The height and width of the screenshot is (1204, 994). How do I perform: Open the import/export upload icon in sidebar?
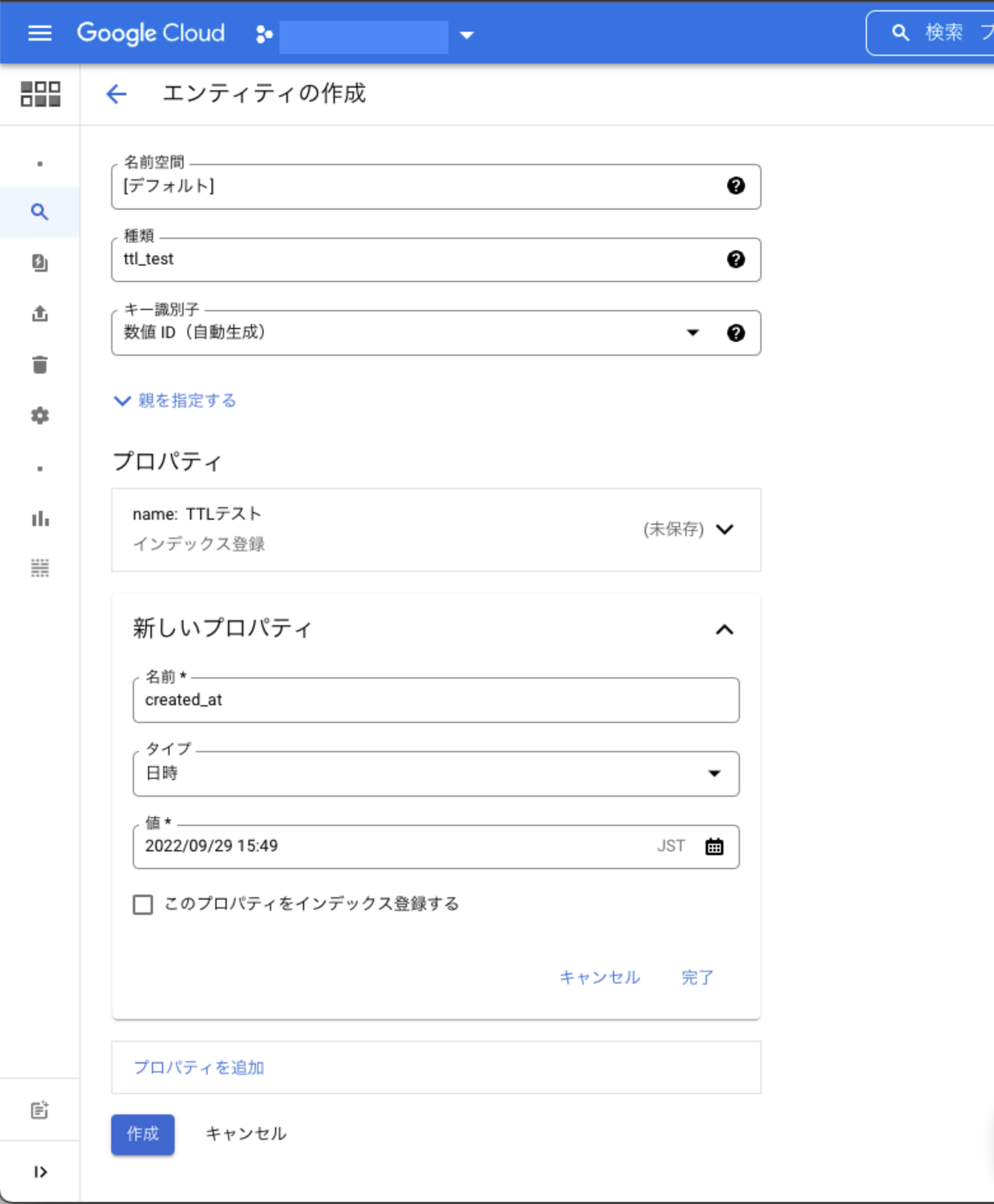39,314
